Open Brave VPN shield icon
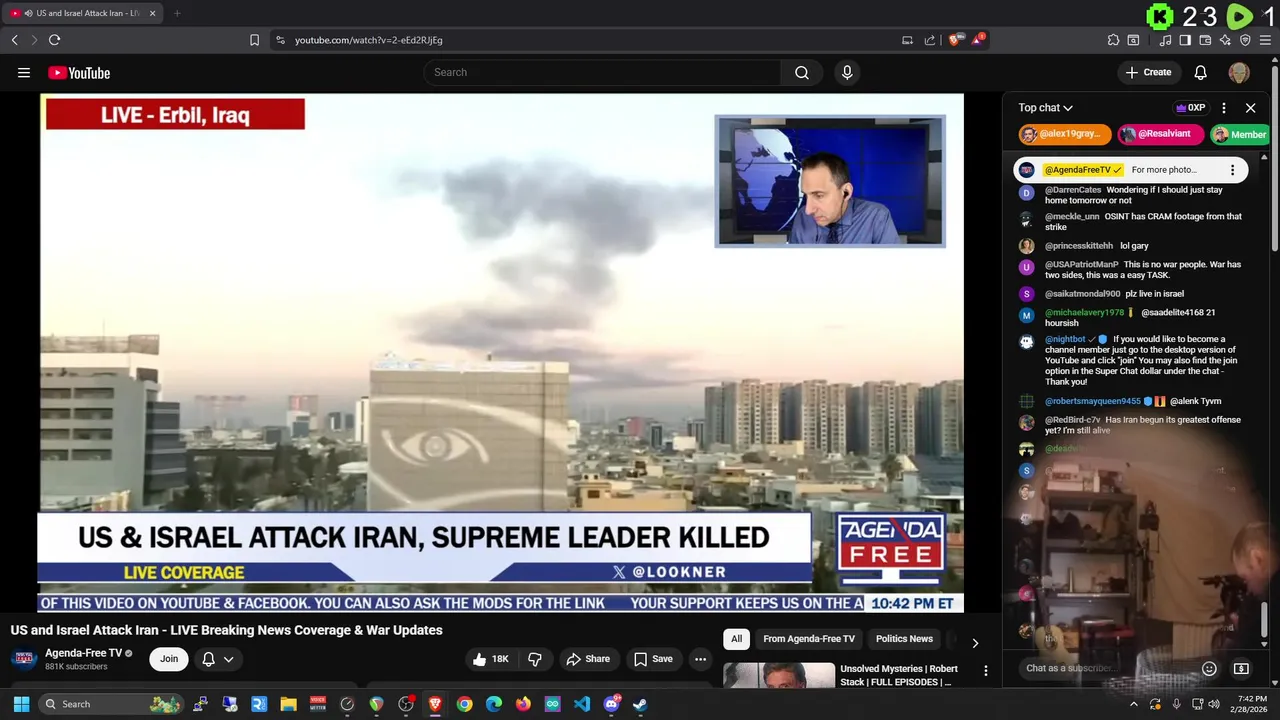 pos(1245,40)
